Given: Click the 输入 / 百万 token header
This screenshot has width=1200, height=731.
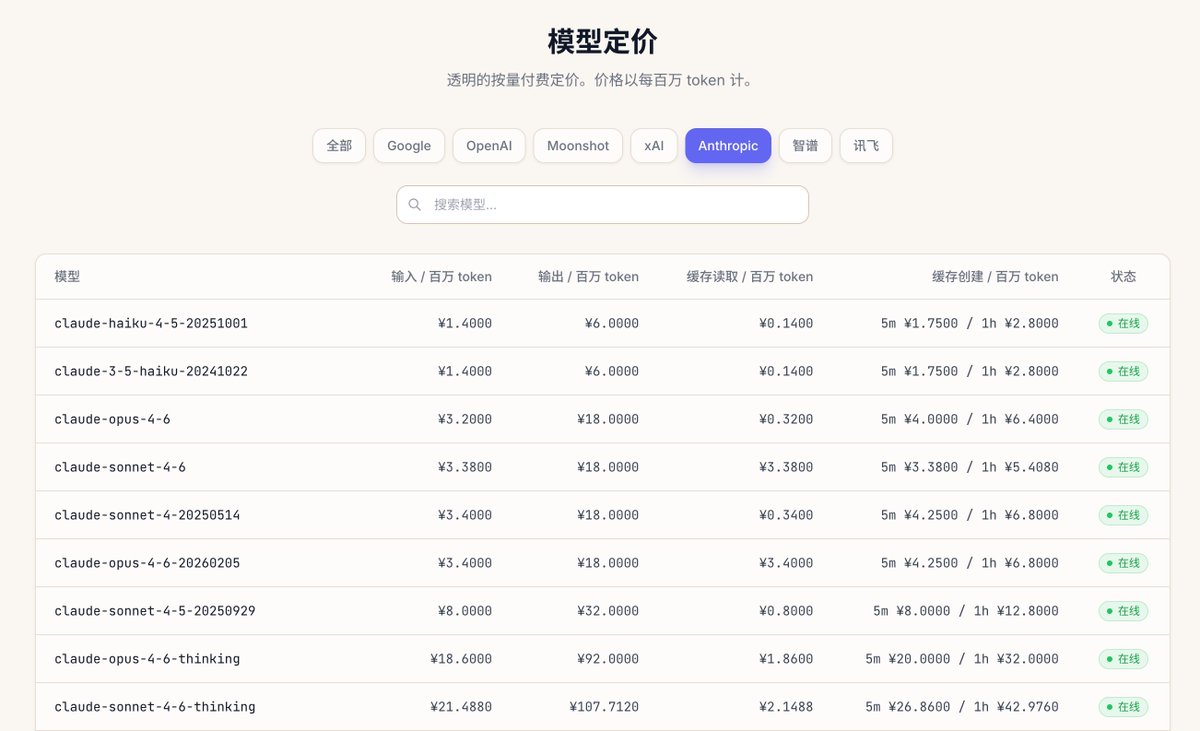Looking at the screenshot, I should pos(441,276).
